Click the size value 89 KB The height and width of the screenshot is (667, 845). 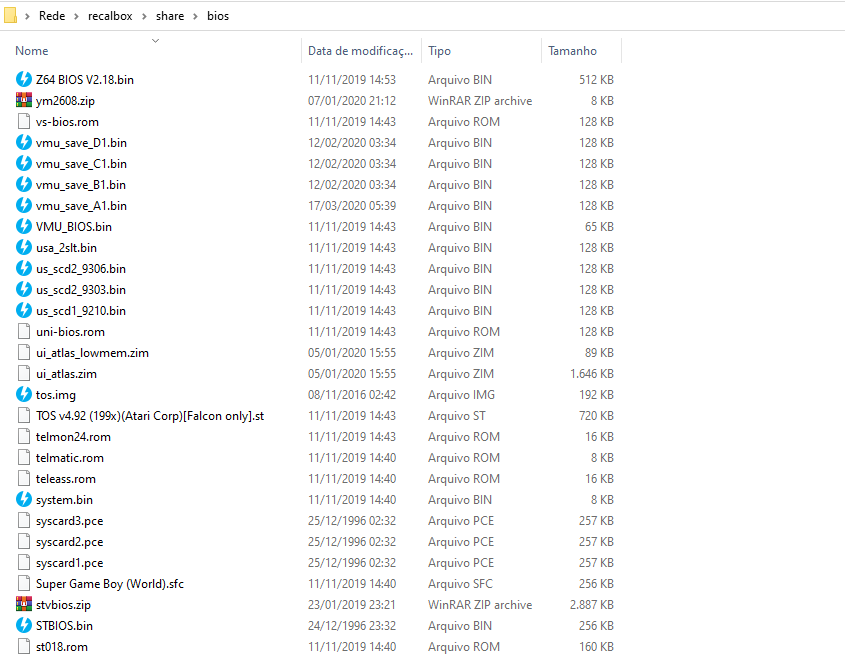pos(599,352)
